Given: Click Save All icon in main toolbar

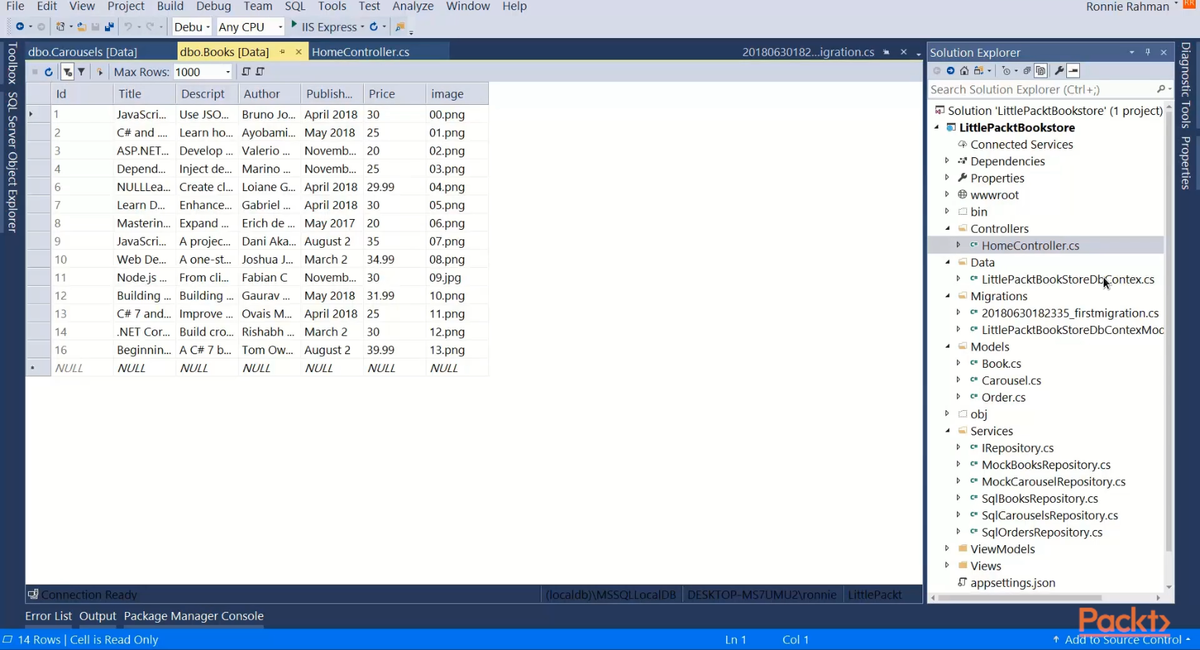Looking at the screenshot, I should [110, 27].
